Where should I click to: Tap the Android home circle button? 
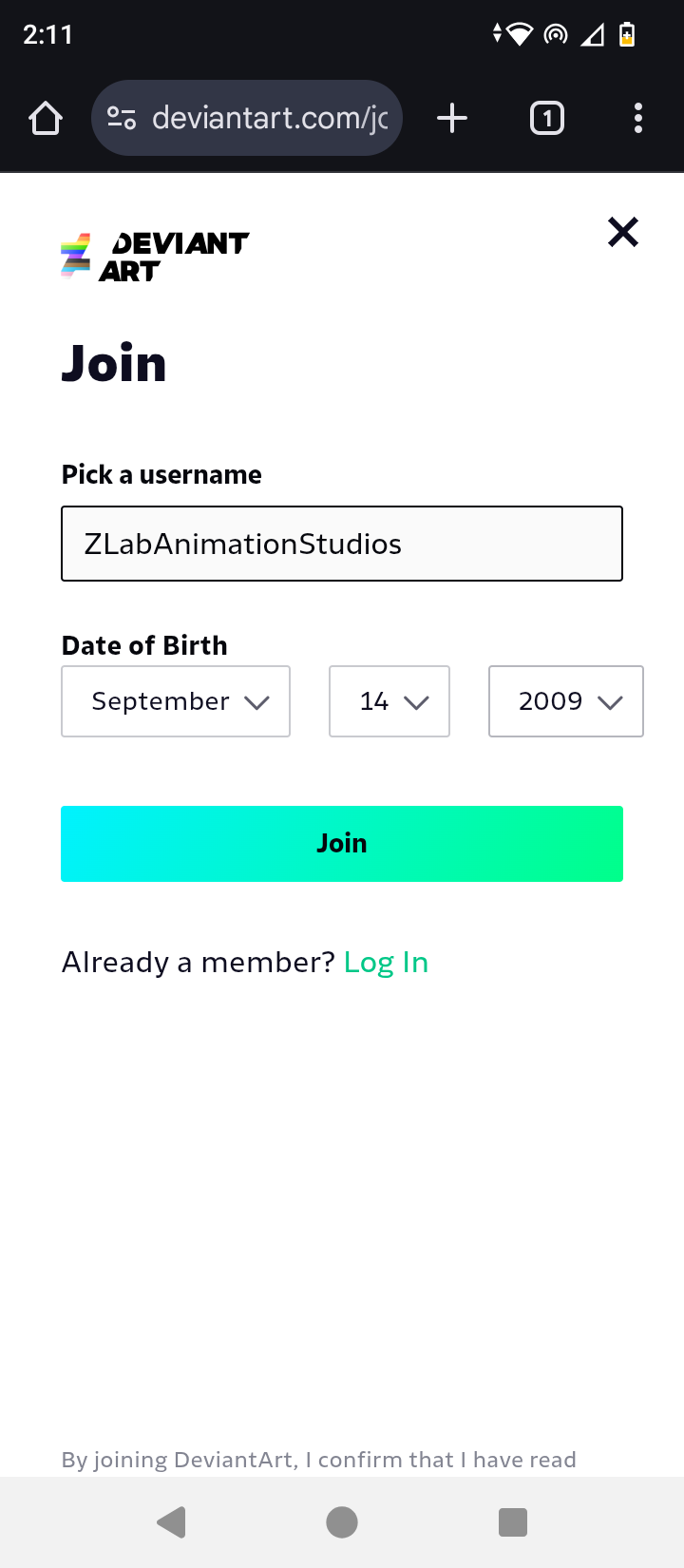tap(342, 1522)
